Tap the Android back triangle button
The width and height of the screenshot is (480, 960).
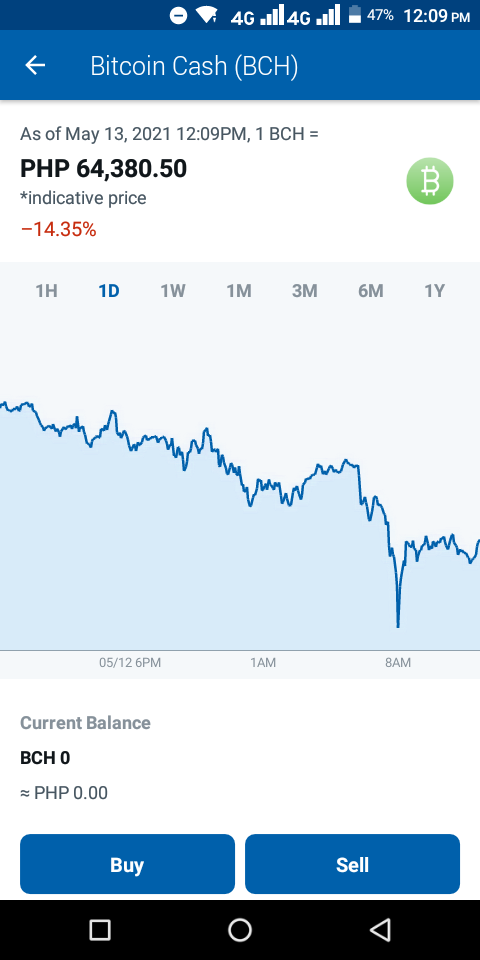pyautogui.click(x=380, y=930)
